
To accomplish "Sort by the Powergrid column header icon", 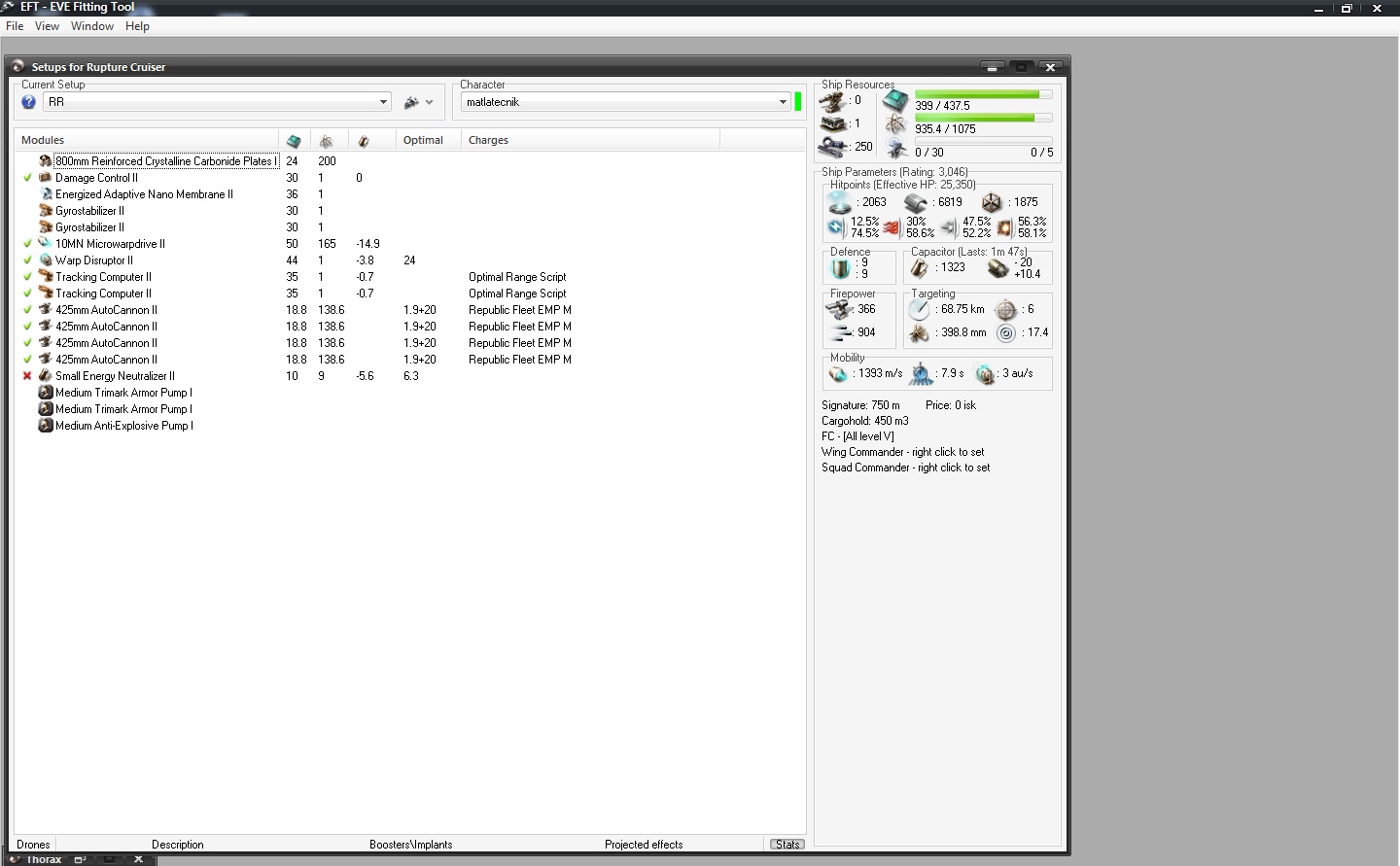I will coord(327,141).
